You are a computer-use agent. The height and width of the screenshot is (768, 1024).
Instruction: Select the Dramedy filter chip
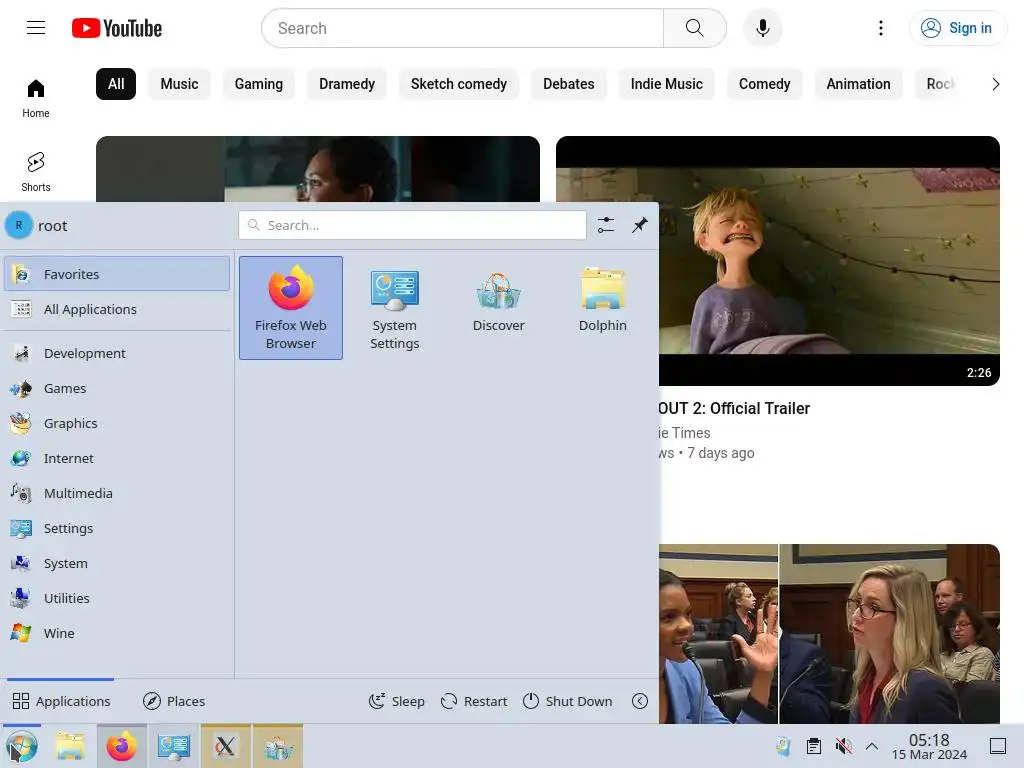click(347, 84)
